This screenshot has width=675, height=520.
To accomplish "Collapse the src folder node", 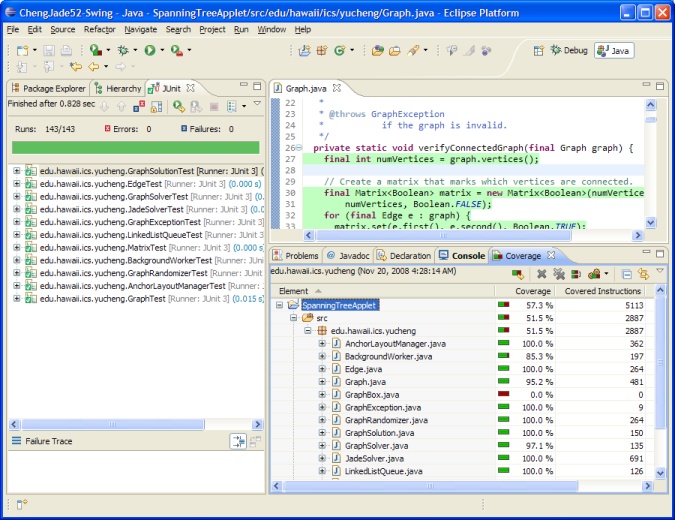I will click(x=293, y=318).
